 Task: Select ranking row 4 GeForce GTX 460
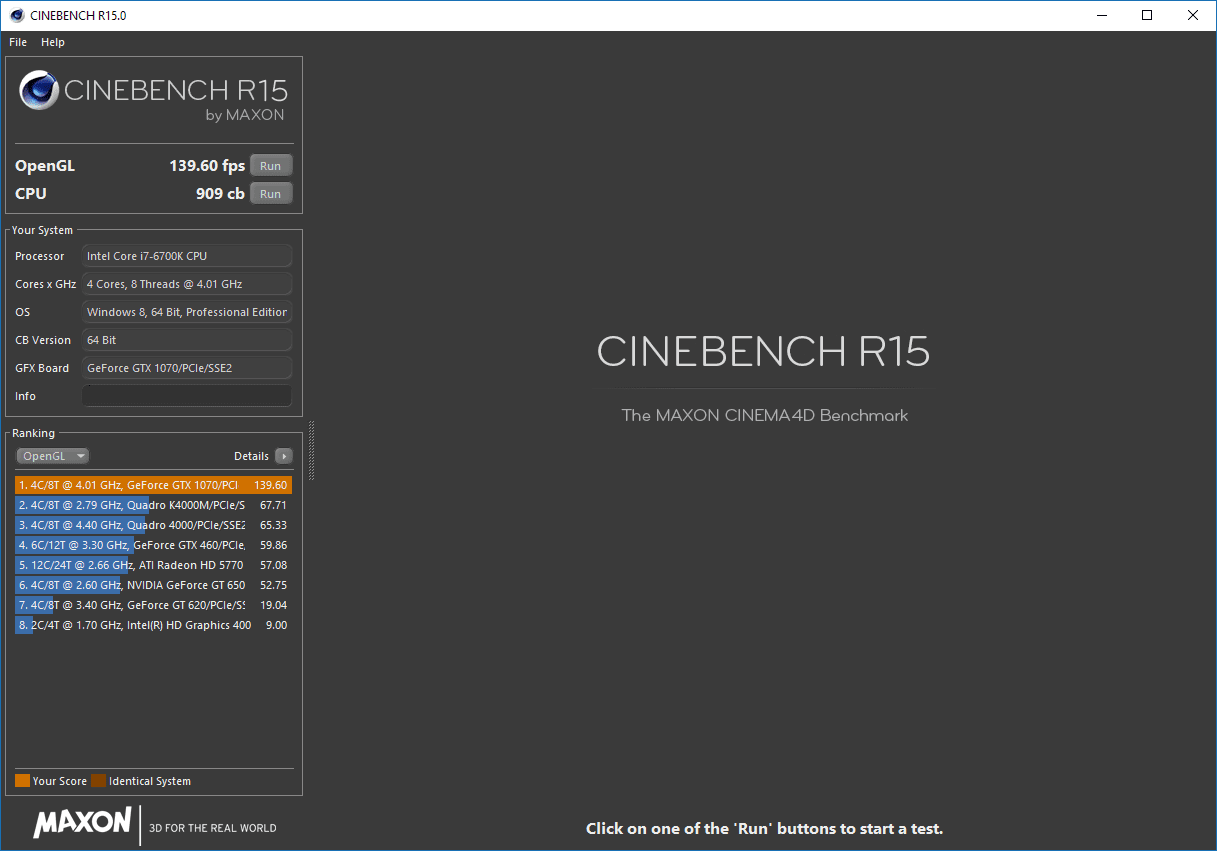pos(154,545)
